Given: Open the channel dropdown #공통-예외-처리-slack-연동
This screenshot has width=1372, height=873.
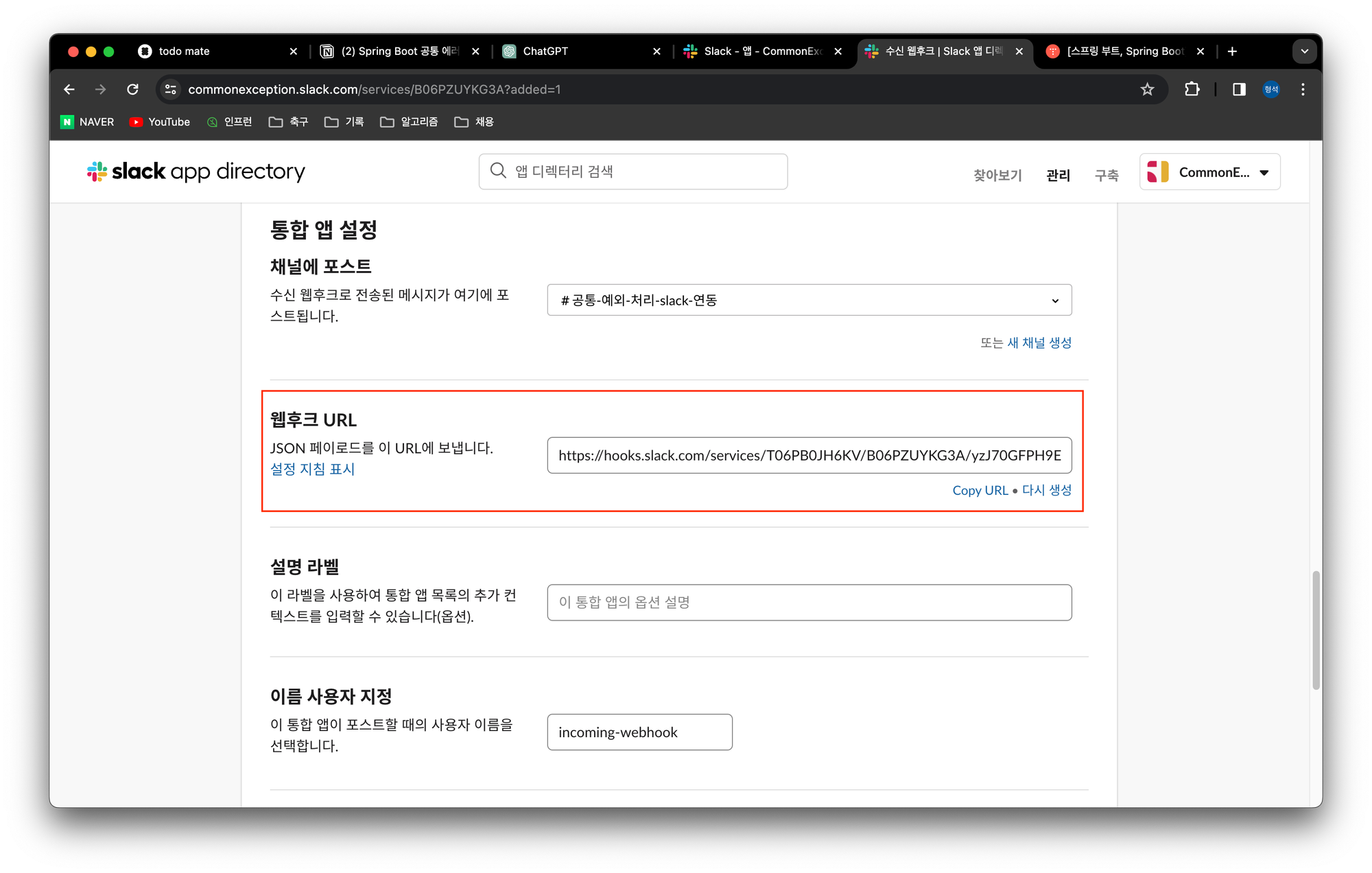Looking at the screenshot, I should click(x=809, y=301).
